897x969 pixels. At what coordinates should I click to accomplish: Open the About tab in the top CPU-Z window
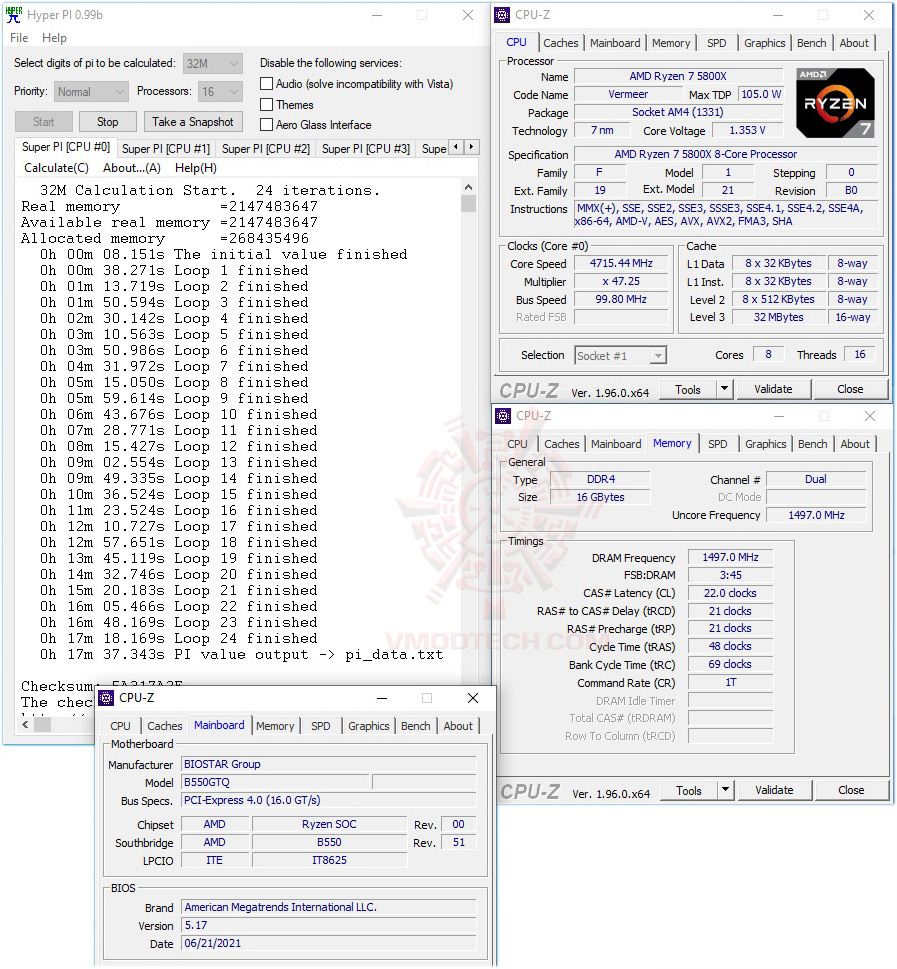[854, 43]
